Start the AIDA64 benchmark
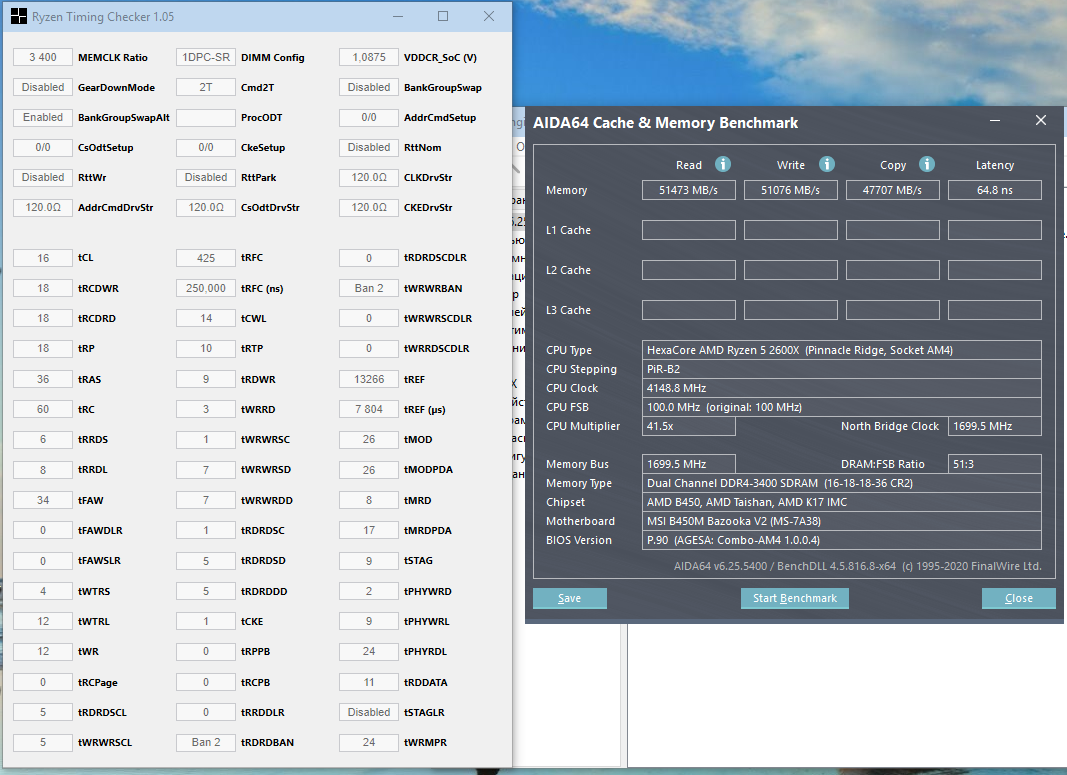This screenshot has height=775, width=1067. (795, 598)
